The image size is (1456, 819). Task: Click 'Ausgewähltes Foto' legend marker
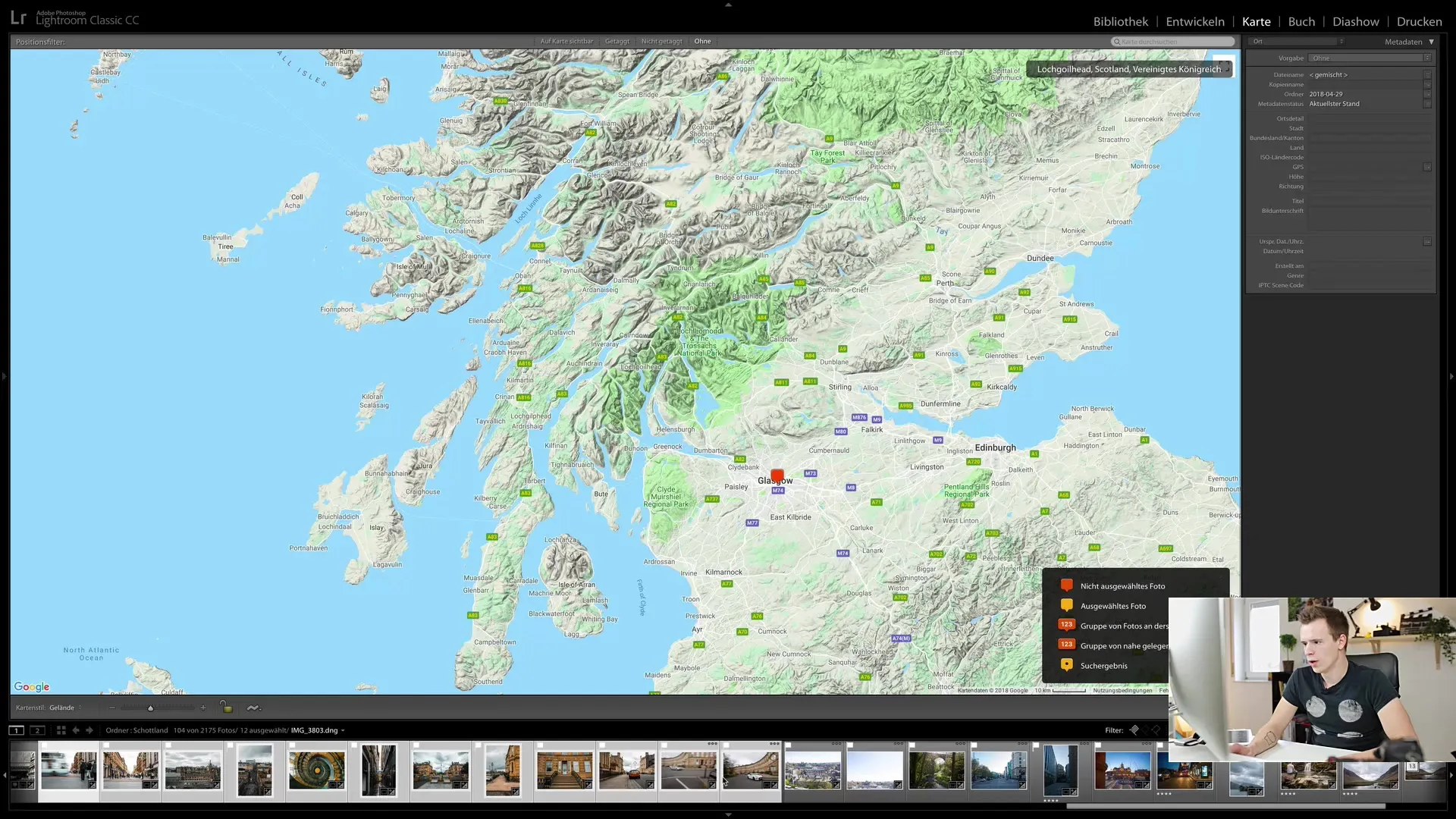click(1066, 605)
